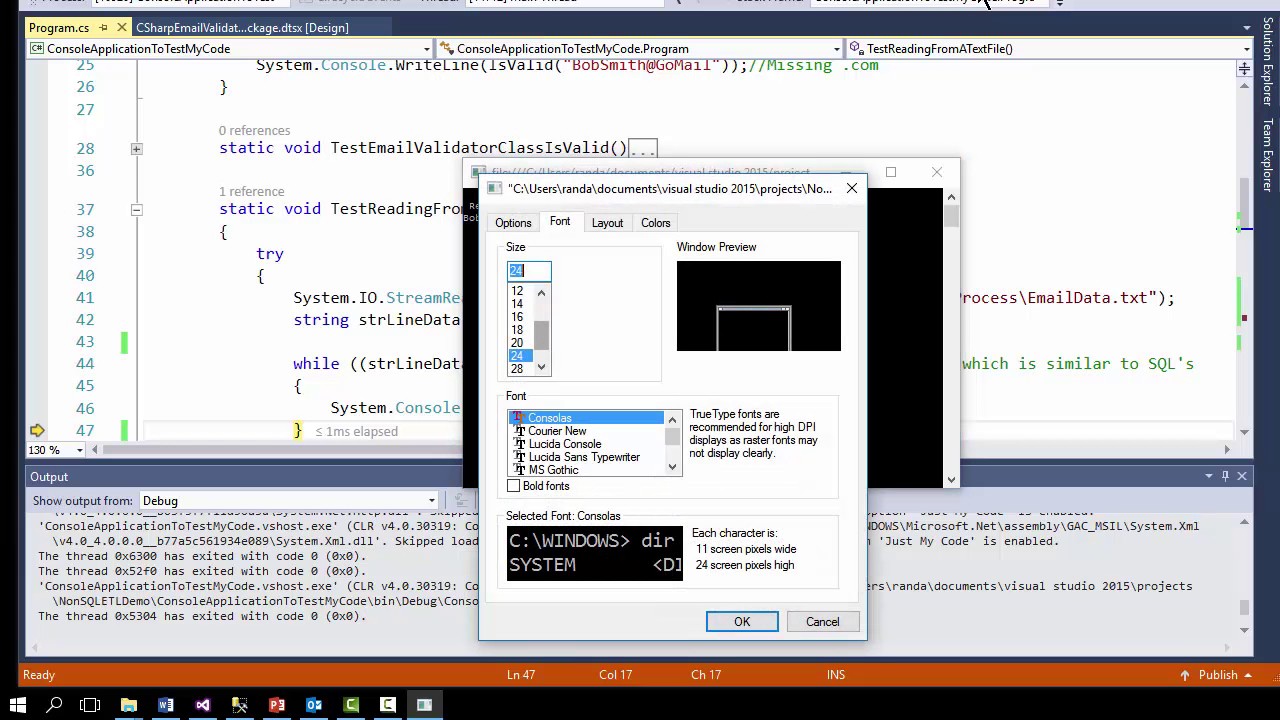Image resolution: width=1280 pixels, height=720 pixels.
Task: Activate the Program.cs editor tab
Action: (59, 28)
